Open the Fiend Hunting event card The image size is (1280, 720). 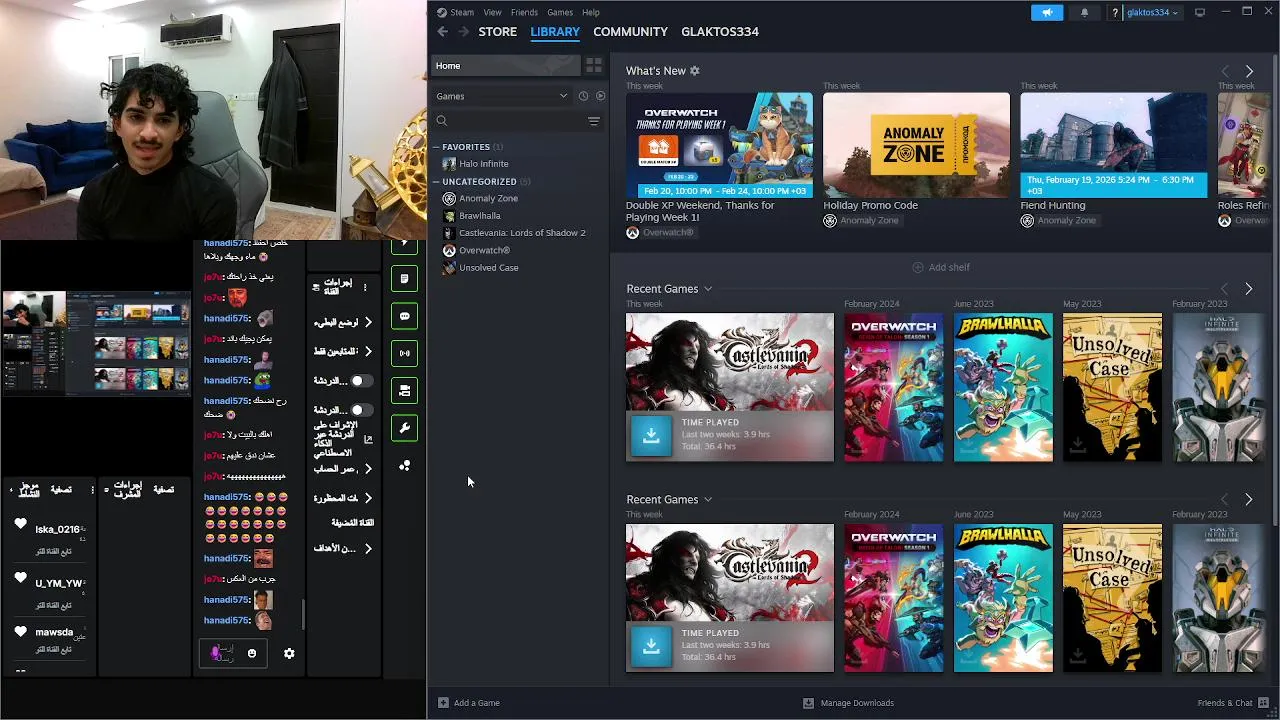pyautogui.click(x=1113, y=146)
